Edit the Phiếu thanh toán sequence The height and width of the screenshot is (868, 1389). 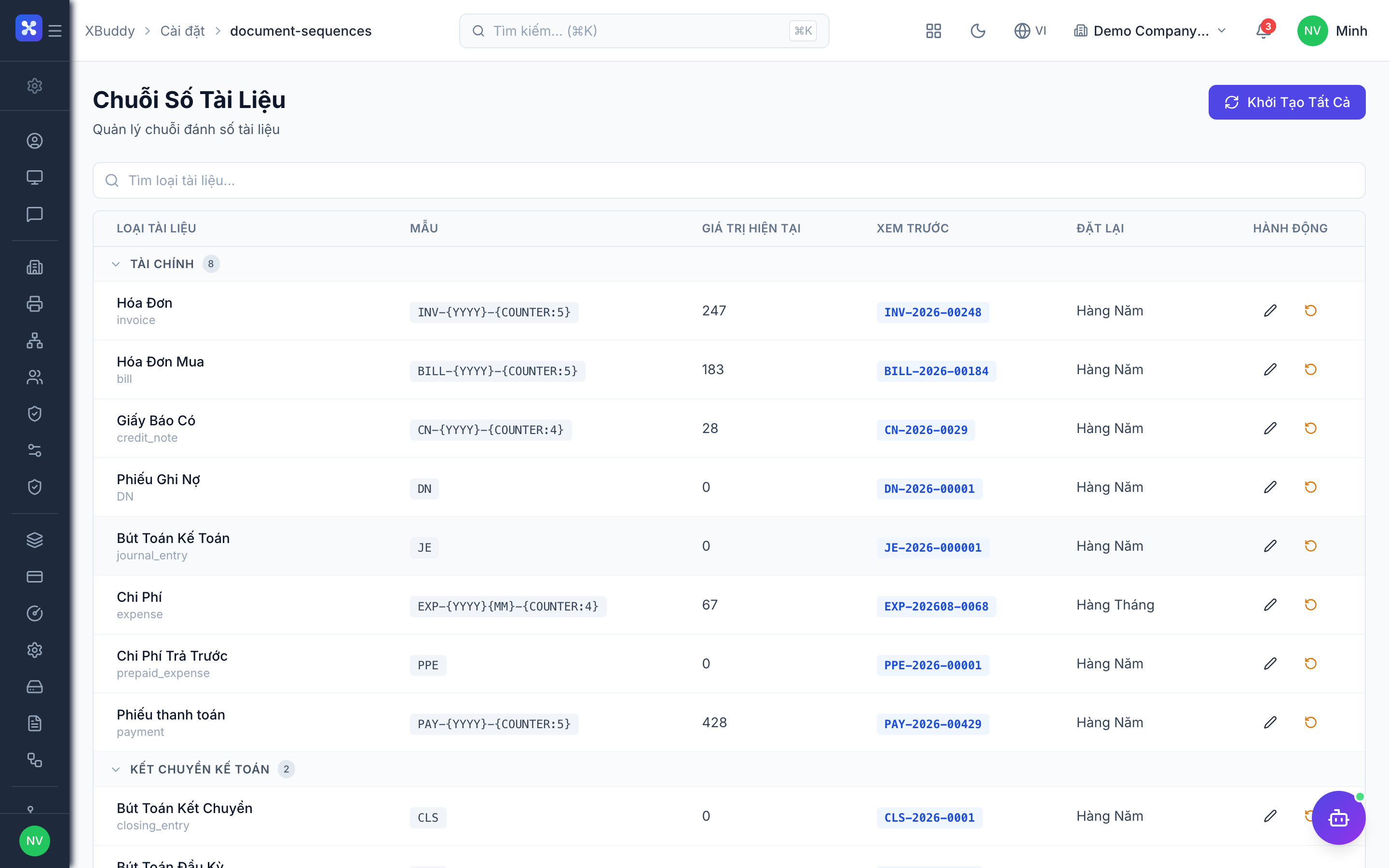[1270, 723]
